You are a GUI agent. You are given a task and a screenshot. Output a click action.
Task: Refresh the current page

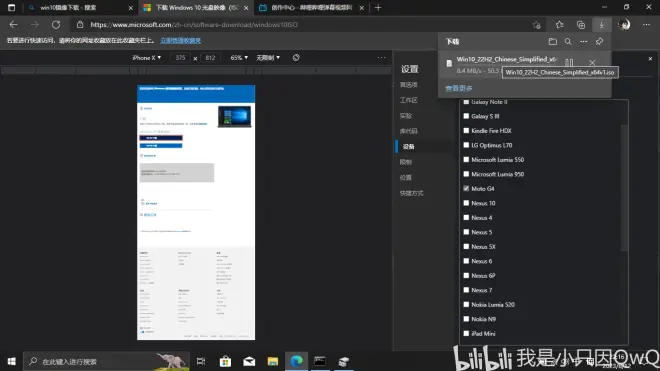pos(56,25)
